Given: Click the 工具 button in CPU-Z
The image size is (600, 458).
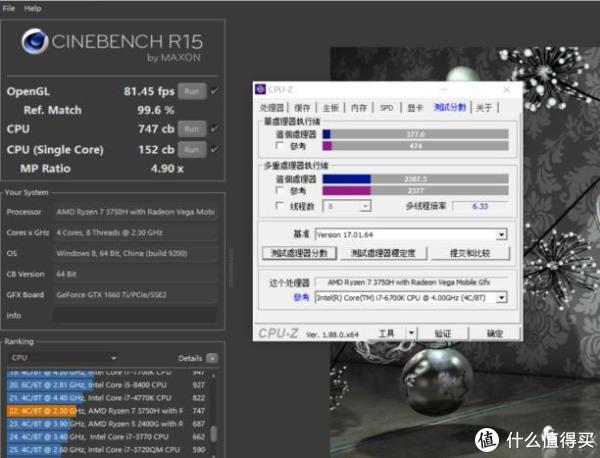Looking at the screenshot, I should point(386,334).
